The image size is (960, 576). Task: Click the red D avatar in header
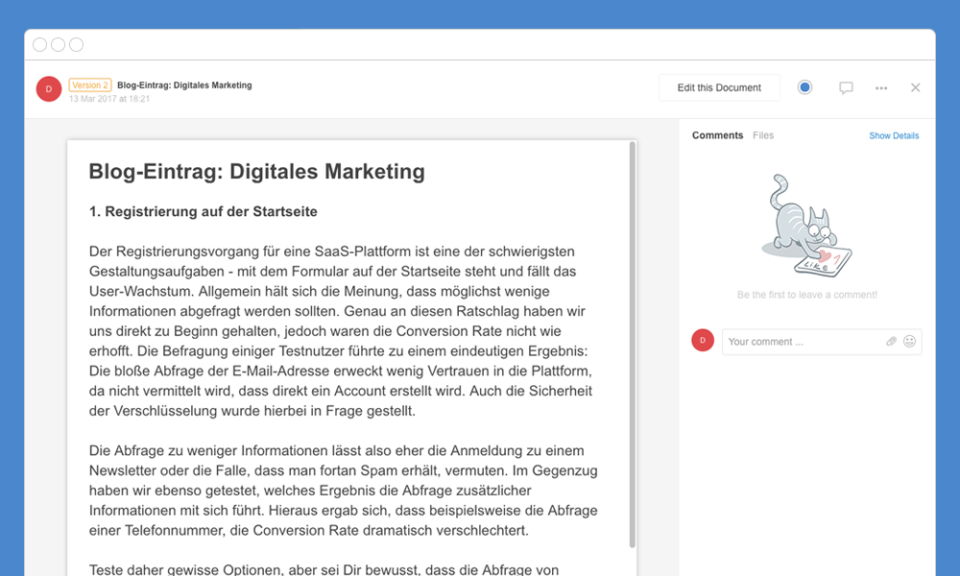point(49,89)
